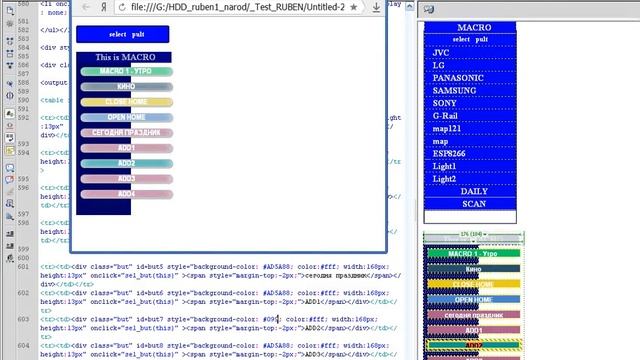Image resolution: width=640 pixels, height=360 pixels.
Task: Select ESP8266 in design panel list
Action: click(x=470, y=154)
